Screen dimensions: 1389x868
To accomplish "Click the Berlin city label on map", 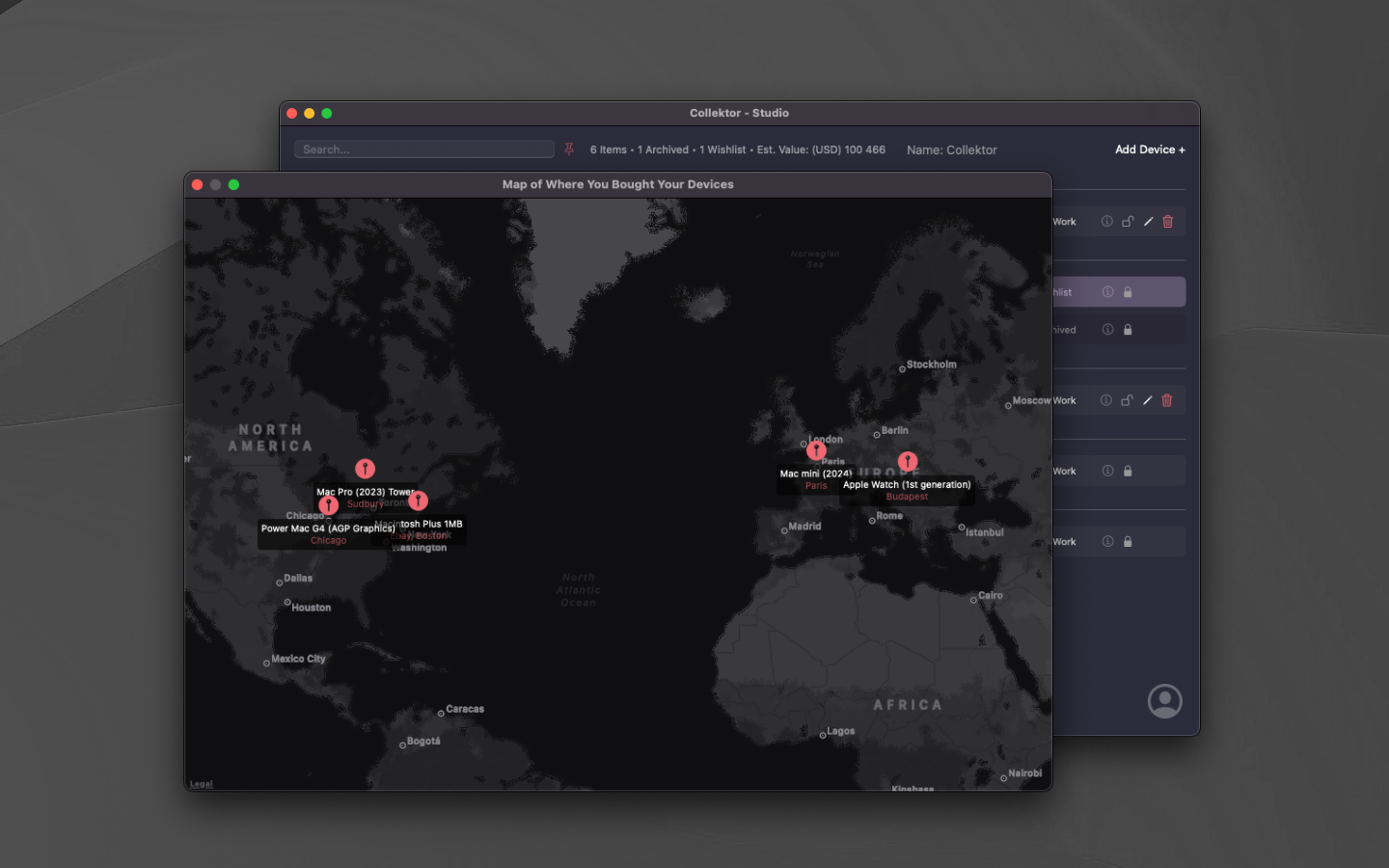I will 894,430.
